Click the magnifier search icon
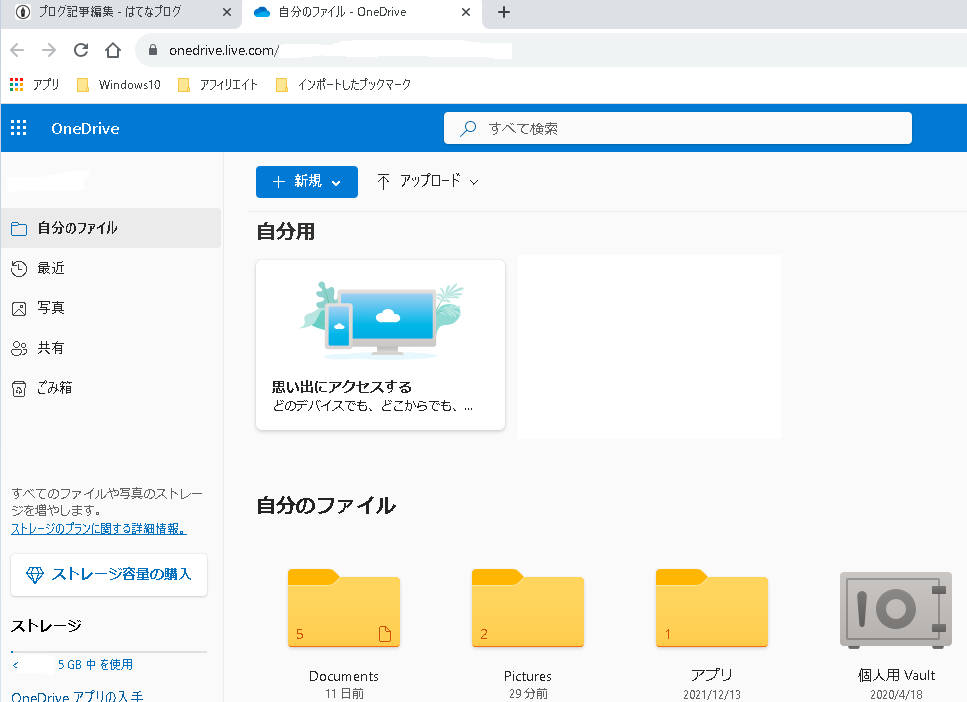967x702 pixels. pos(468,128)
